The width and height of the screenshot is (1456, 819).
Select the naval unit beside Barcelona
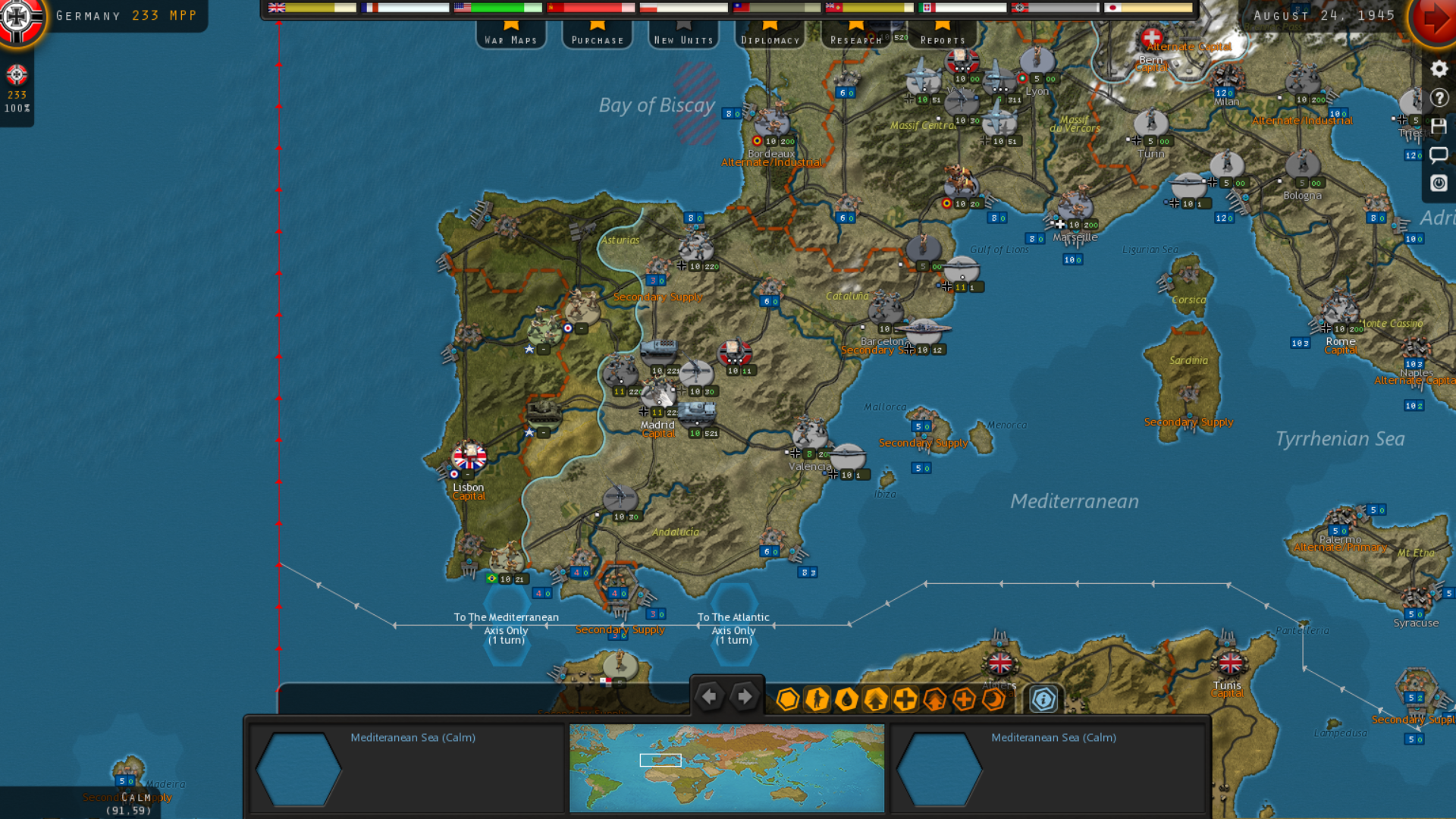[924, 331]
